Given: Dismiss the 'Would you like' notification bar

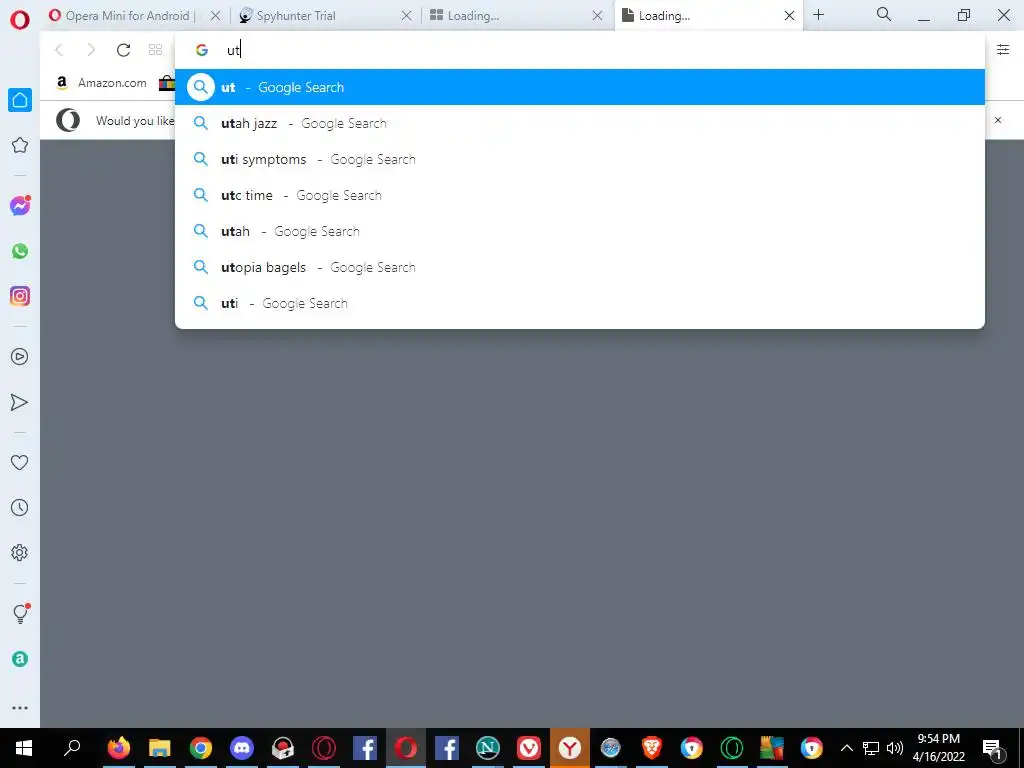Looking at the screenshot, I should [998, 120].
